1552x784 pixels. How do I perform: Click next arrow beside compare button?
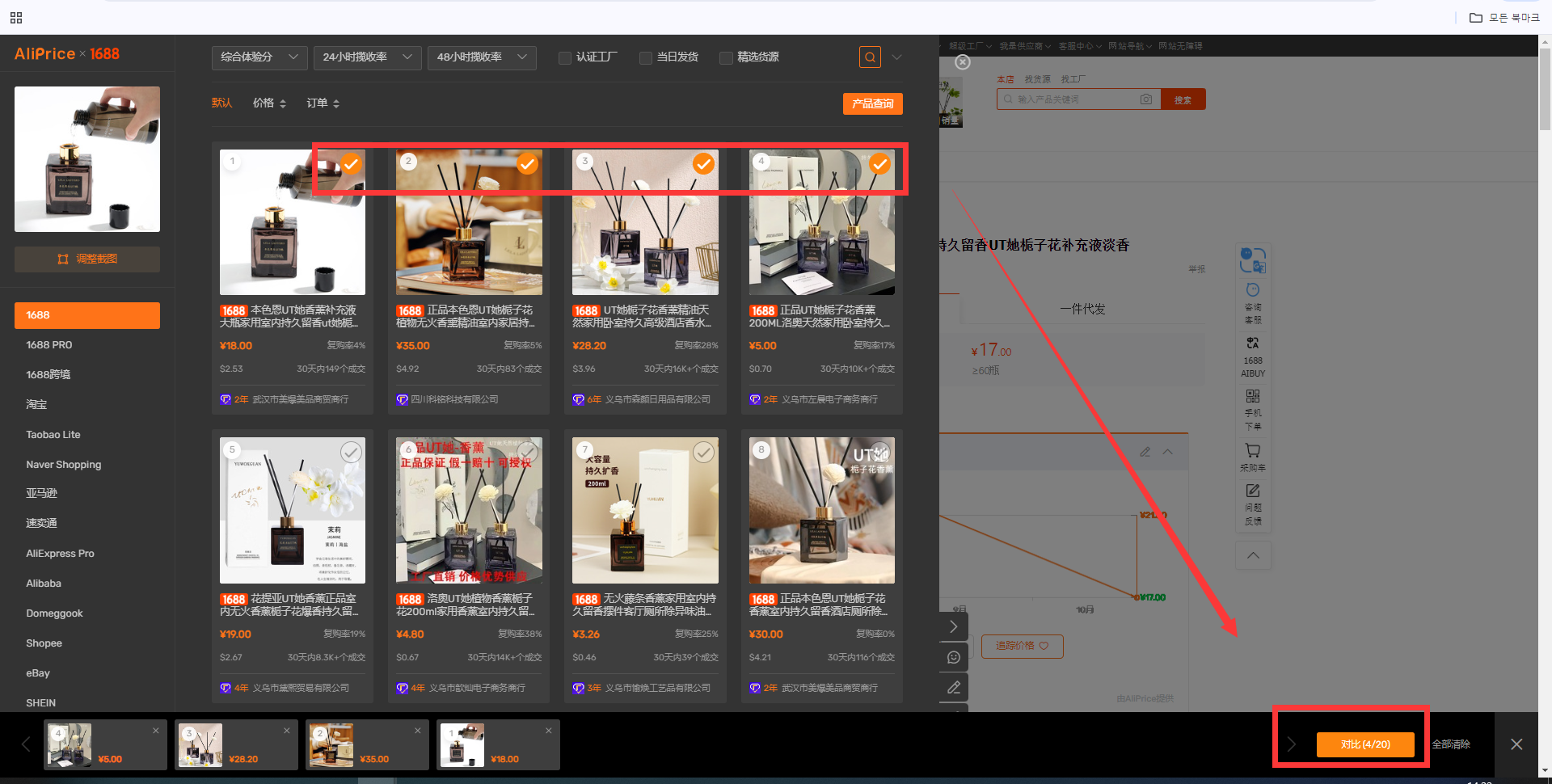click(x=1291, y=744)
